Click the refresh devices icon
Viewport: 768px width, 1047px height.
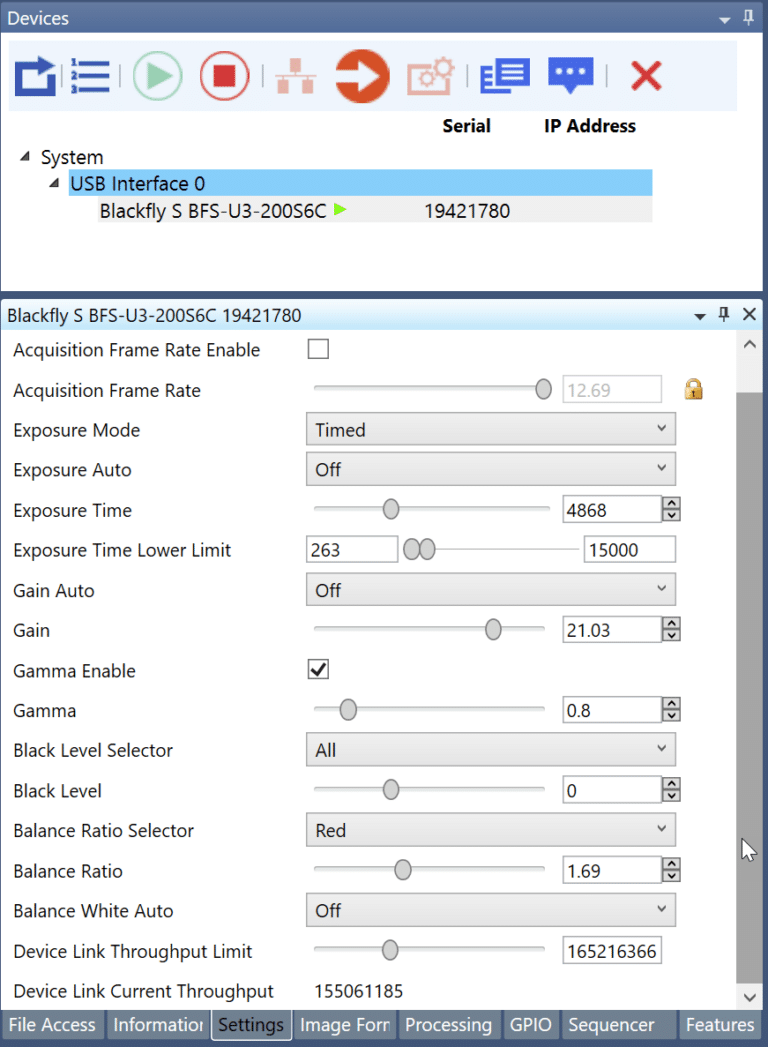35,77
